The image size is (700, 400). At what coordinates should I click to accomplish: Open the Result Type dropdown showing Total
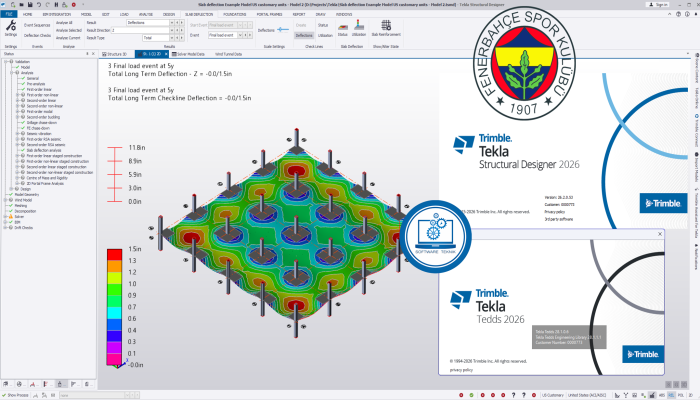[172, 38]
